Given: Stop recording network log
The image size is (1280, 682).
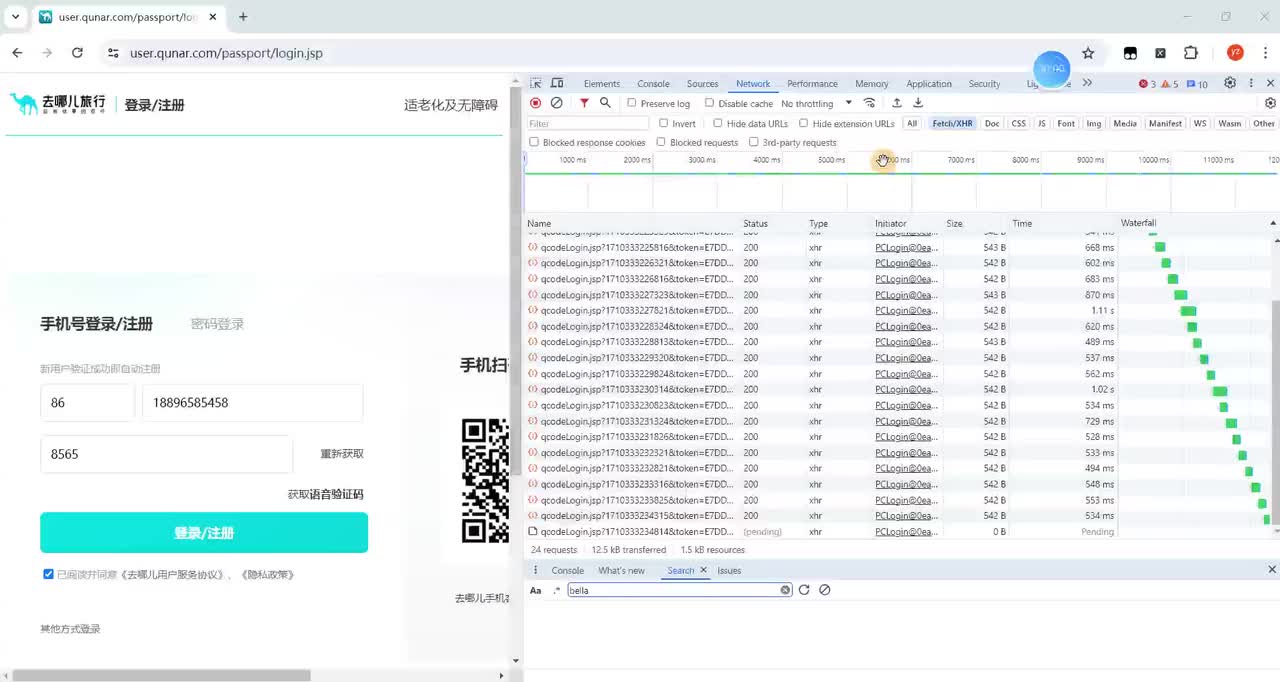Looking at the screenshot, I should [x=536, y=103].
